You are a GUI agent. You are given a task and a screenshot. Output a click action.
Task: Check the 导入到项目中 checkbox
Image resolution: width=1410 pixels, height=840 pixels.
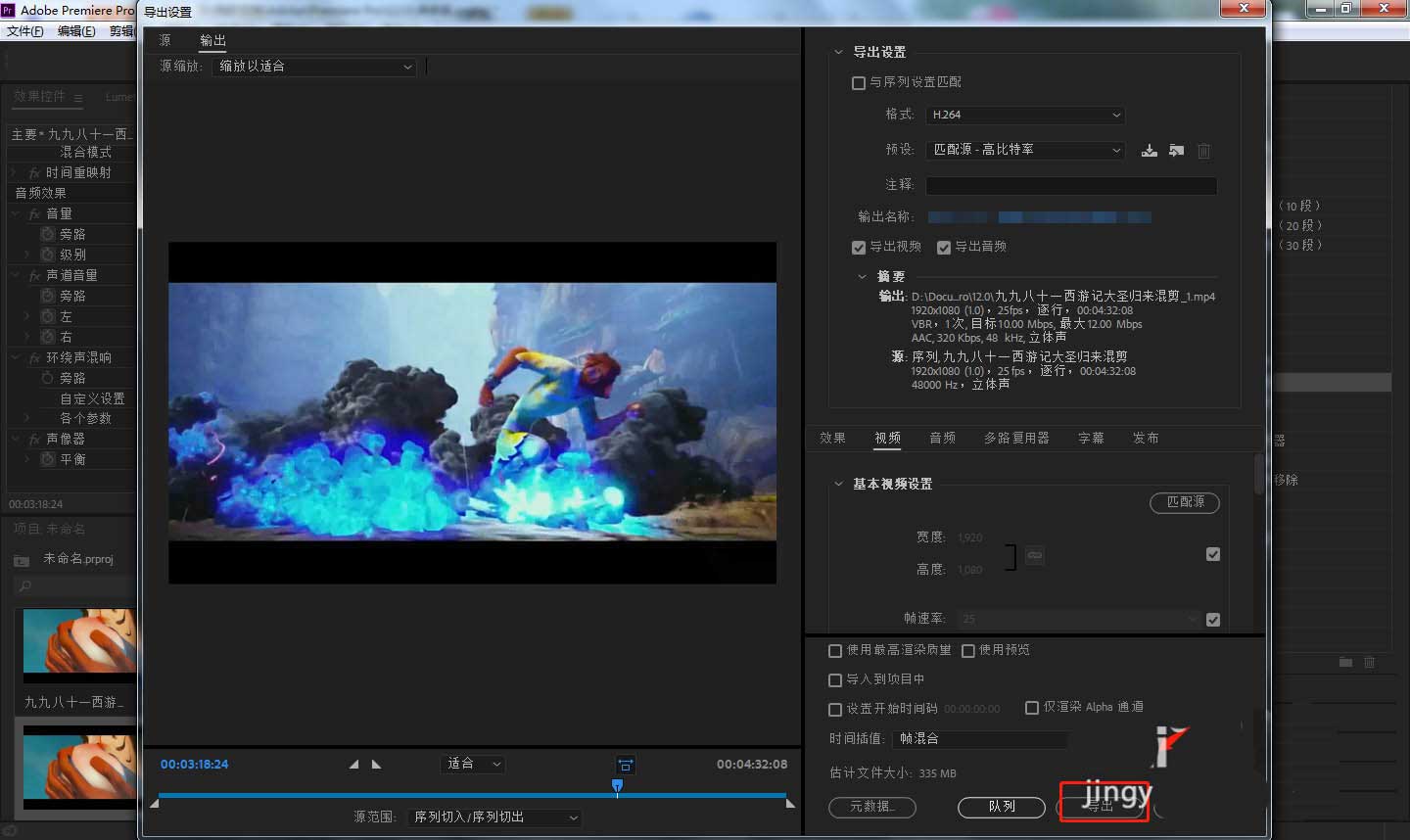pyautogui.click(x=835, y=680)
